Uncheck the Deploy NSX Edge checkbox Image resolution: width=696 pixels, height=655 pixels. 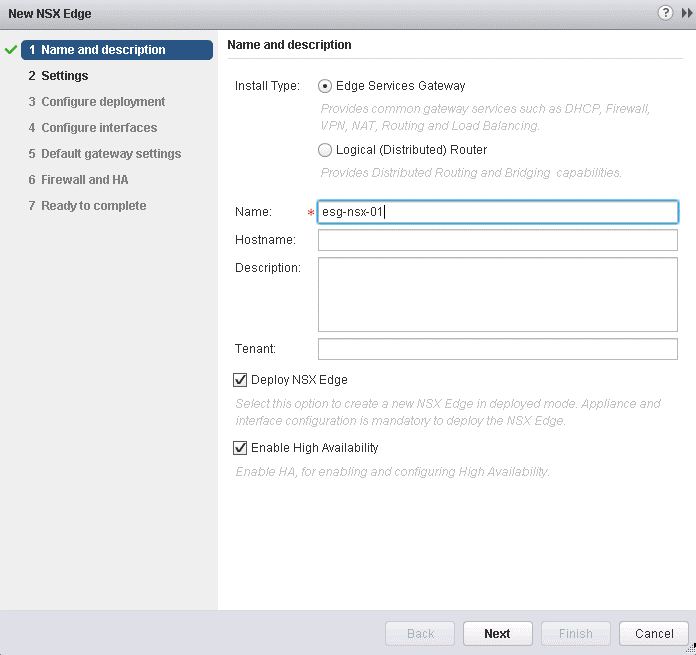click(x=240, y=380)
